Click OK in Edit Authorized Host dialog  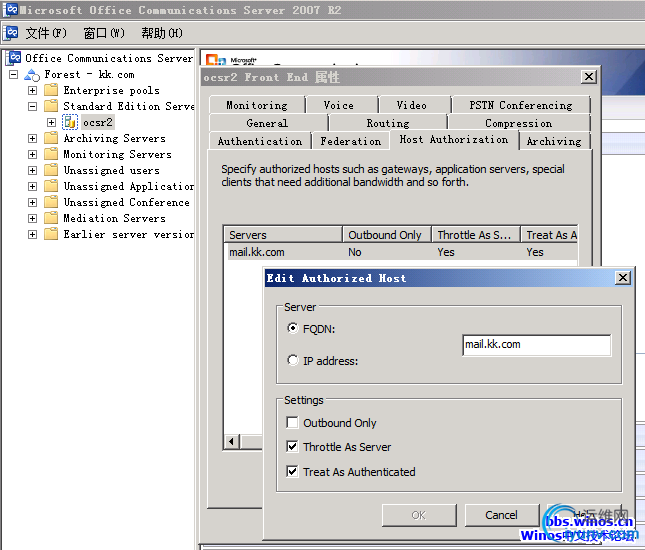click(x=419, y=515)
